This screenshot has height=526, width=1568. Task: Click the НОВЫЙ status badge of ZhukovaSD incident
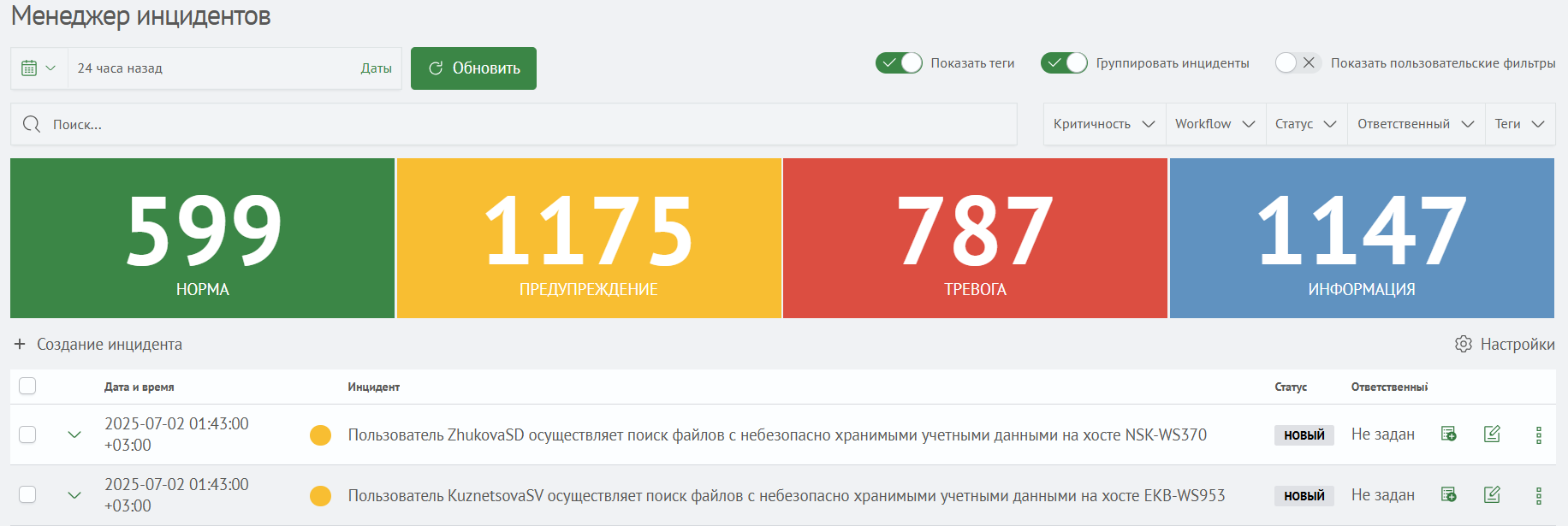[x=1304, y=435]
